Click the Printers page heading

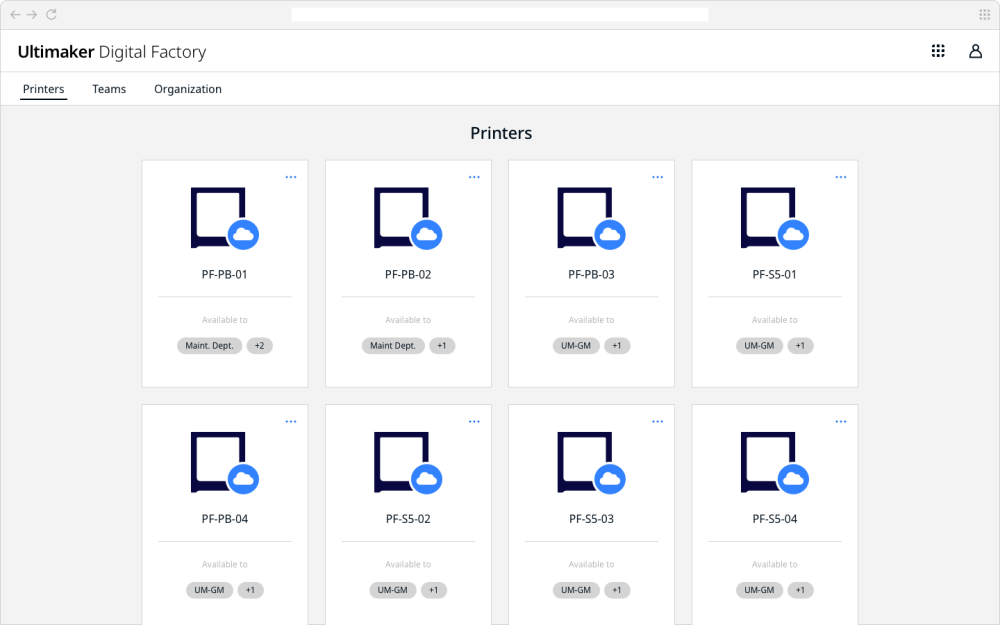[501, 133]
